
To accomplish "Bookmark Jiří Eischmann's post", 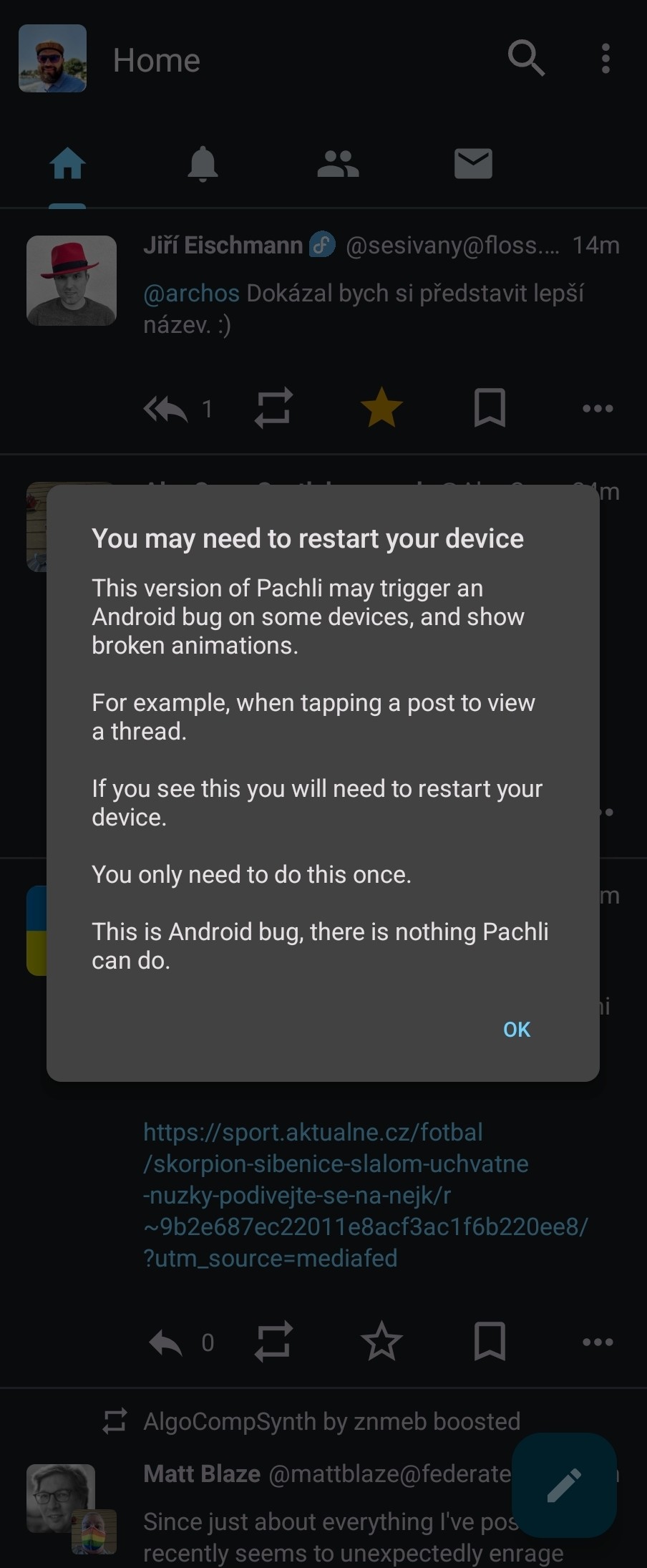I will [x=490, y=408].
